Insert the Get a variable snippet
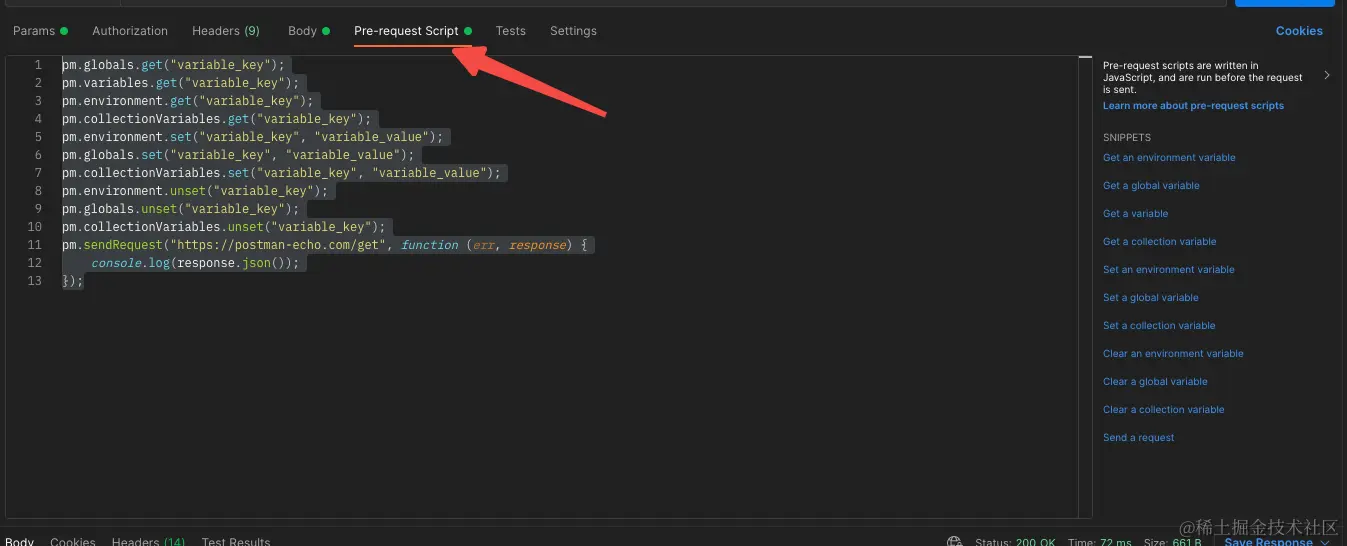Image resolution: width=1347 pixels, height=546 pixels. (x=1135, y=213)
